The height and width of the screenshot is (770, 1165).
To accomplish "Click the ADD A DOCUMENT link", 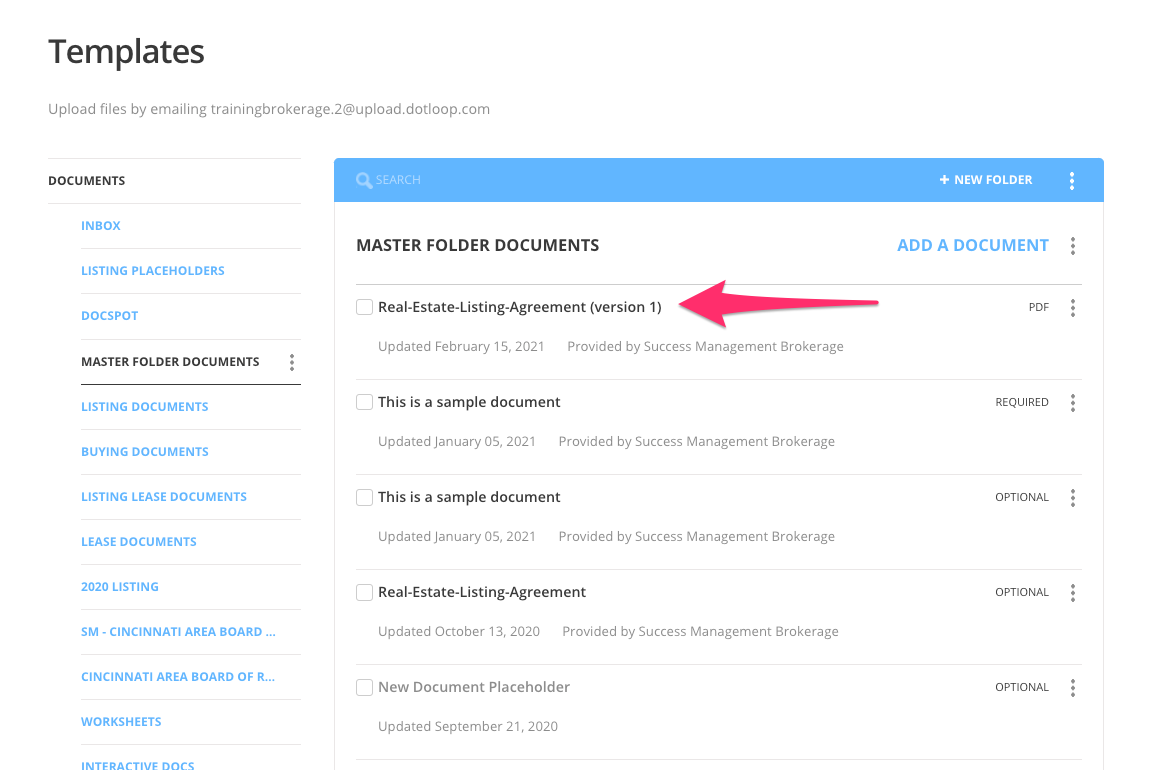I will [972, 245].
